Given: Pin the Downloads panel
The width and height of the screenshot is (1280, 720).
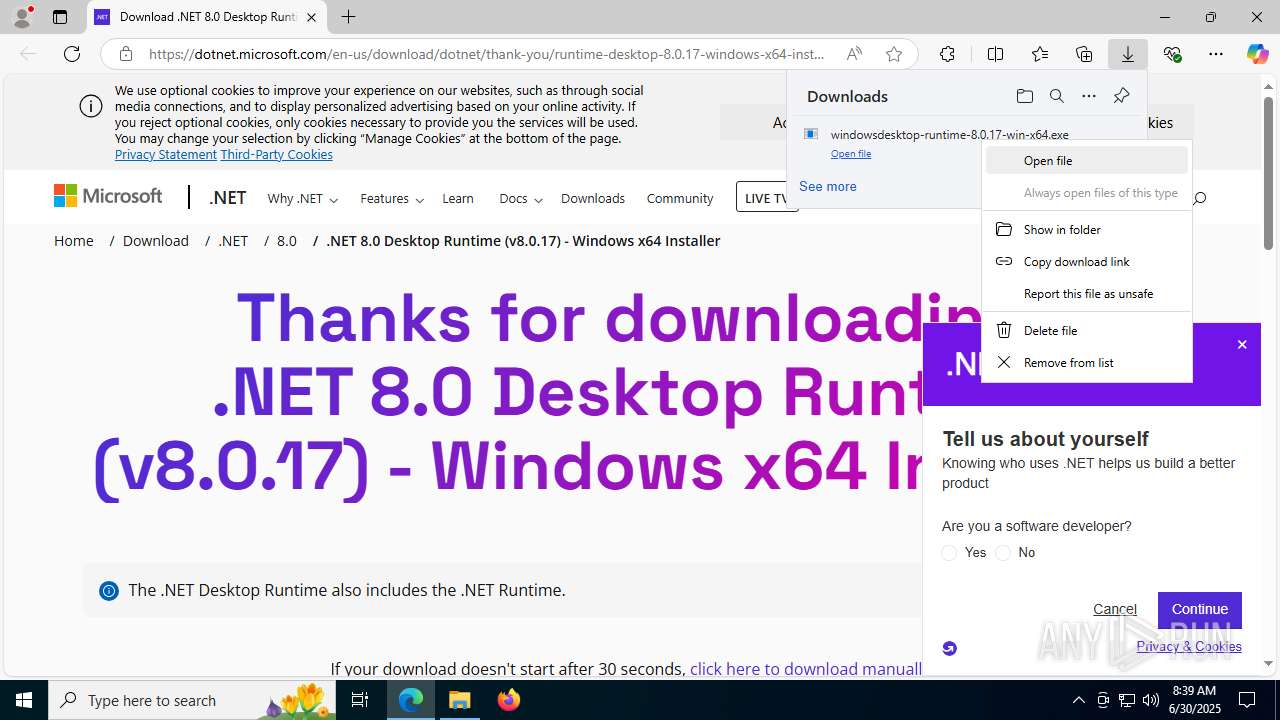Looking at the screenshot, I should (1121, 96).
